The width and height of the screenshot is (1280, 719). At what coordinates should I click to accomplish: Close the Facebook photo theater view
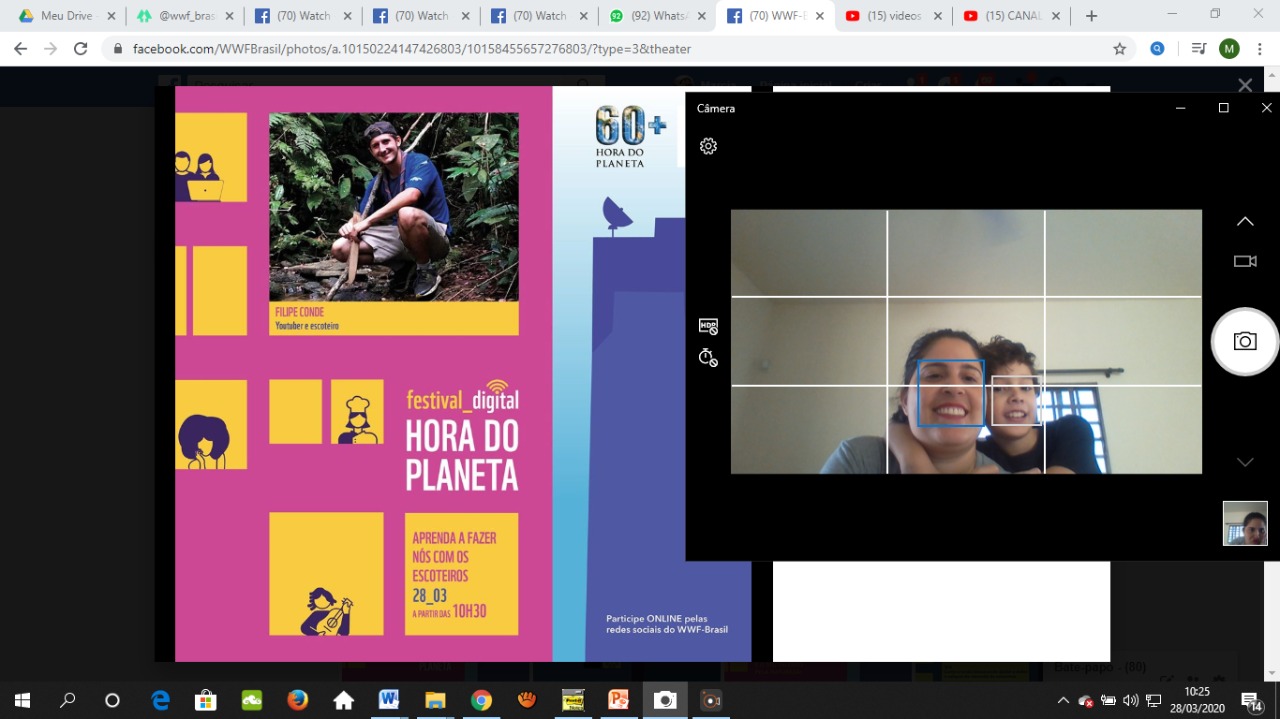pyautogui.click(x=1245, y=86)
